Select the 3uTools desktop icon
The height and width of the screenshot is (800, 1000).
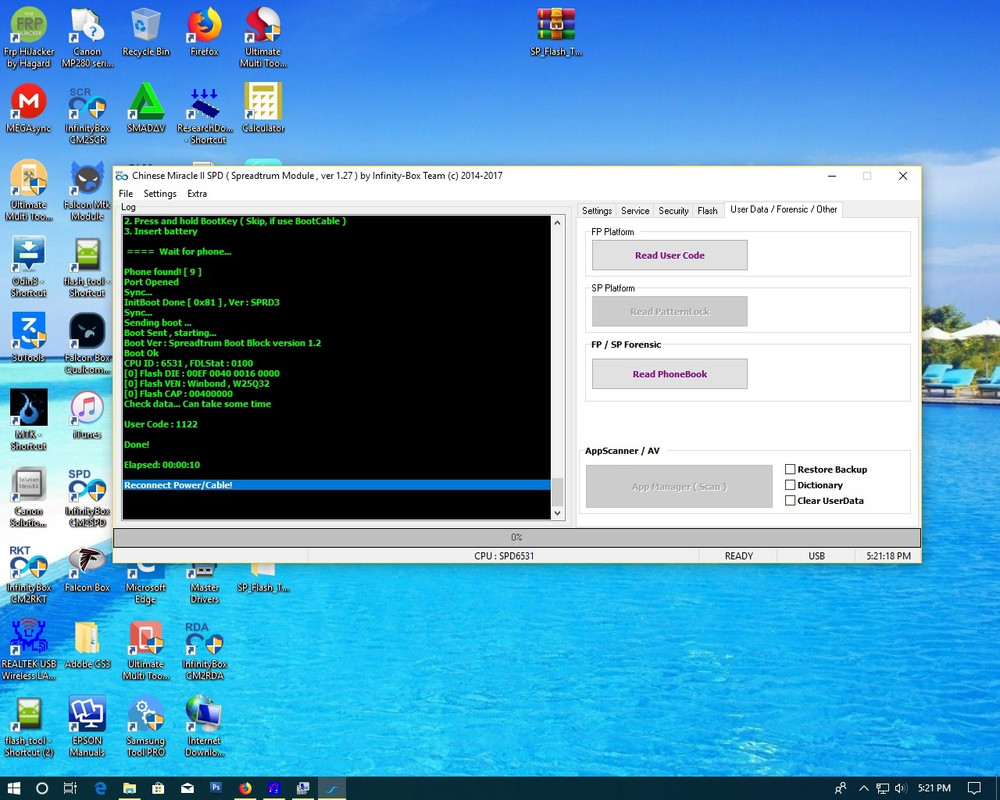pos(29,338)
